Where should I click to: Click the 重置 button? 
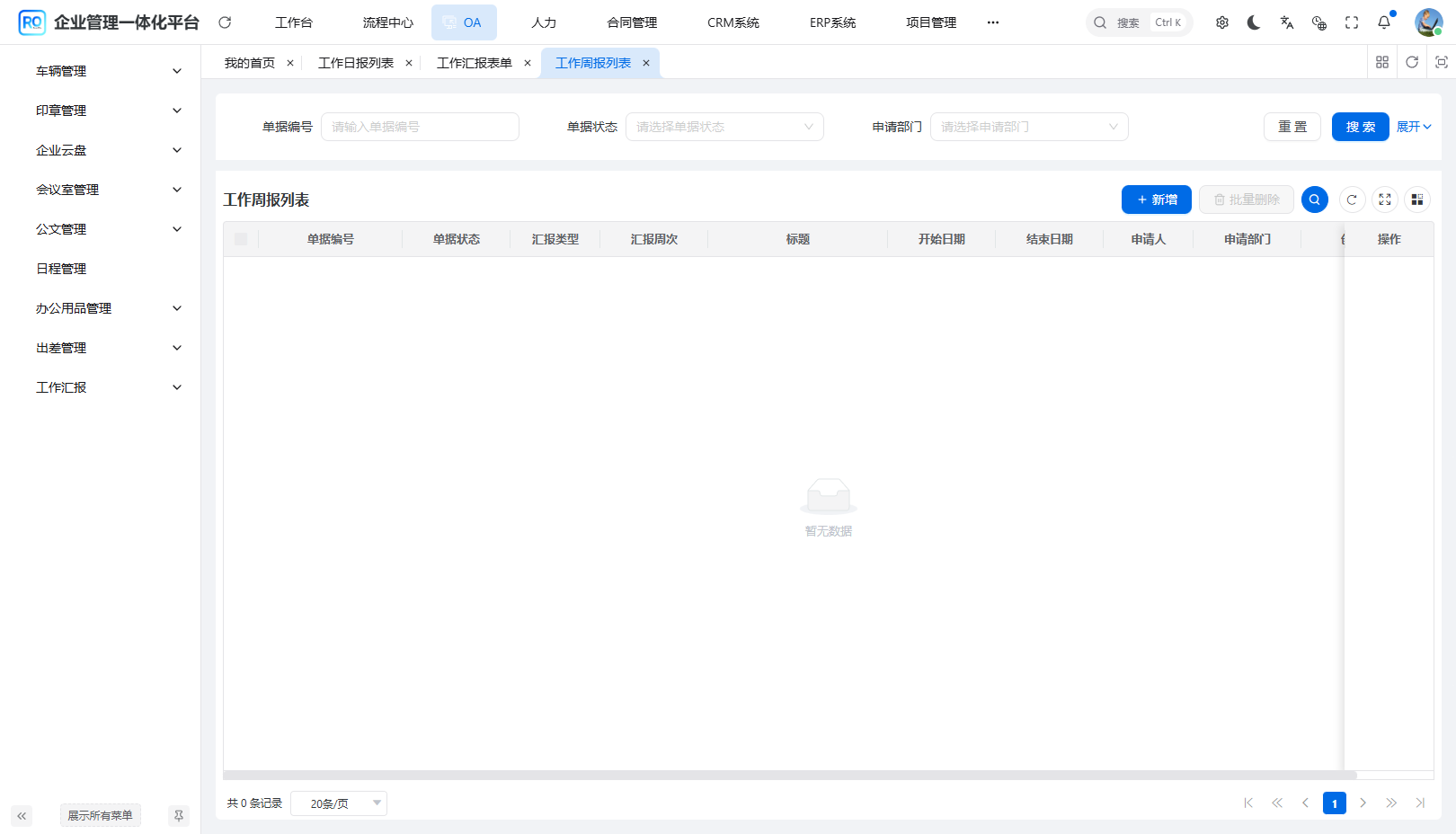pos(1292,127)
